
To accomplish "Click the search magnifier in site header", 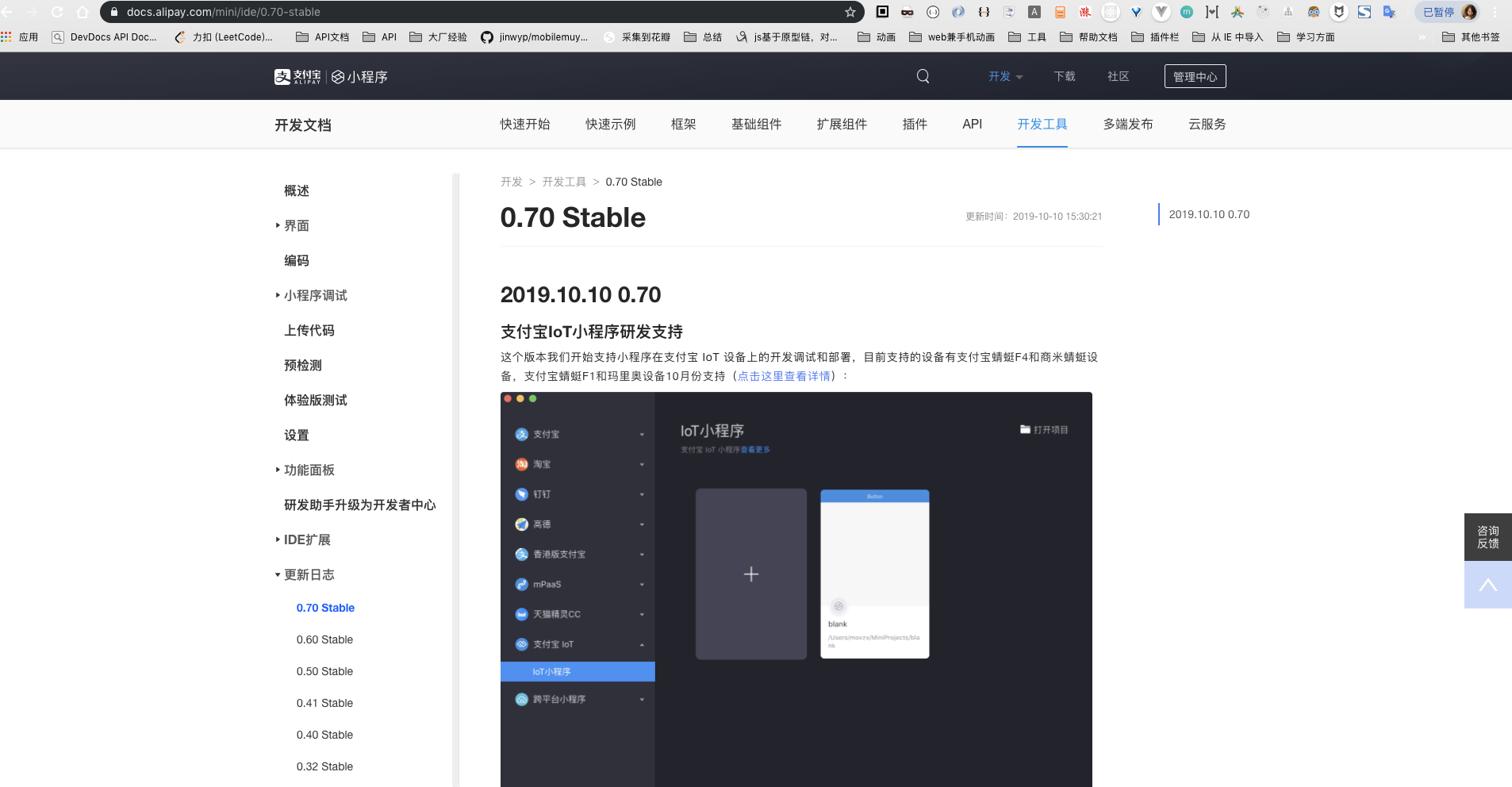I will point(923,76).
